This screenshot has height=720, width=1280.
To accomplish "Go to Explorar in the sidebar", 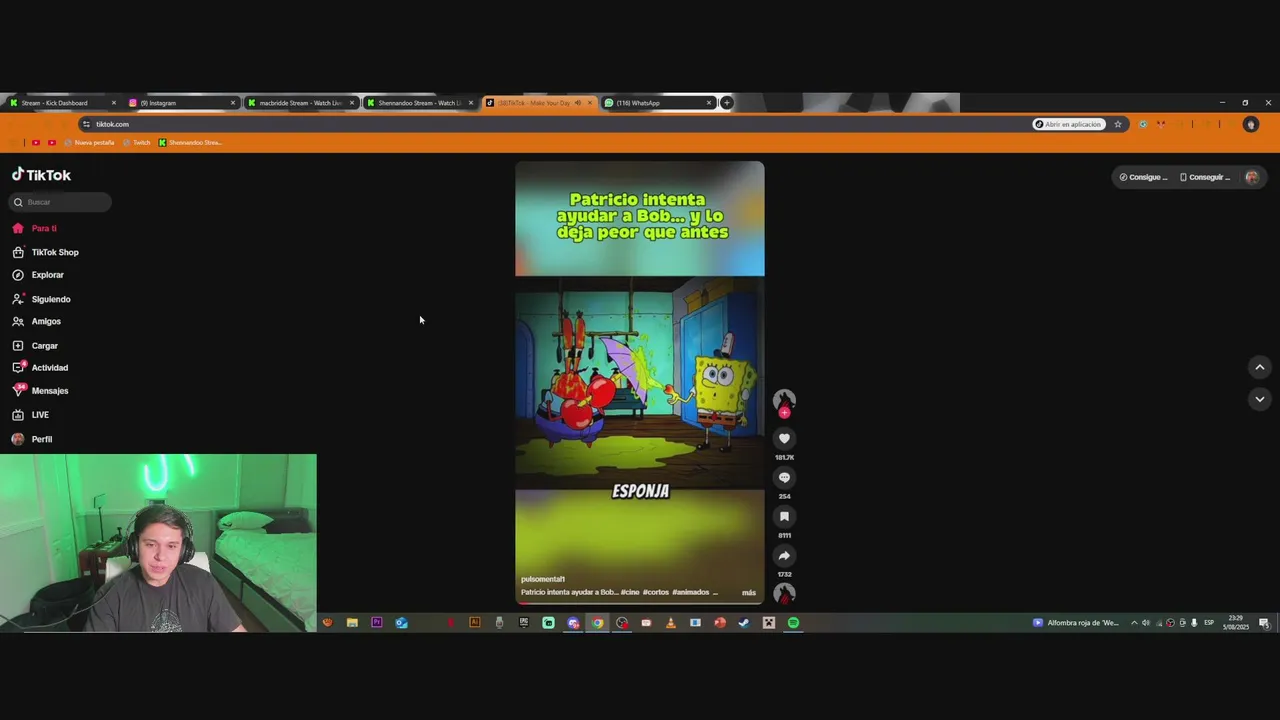I will 38,275.
